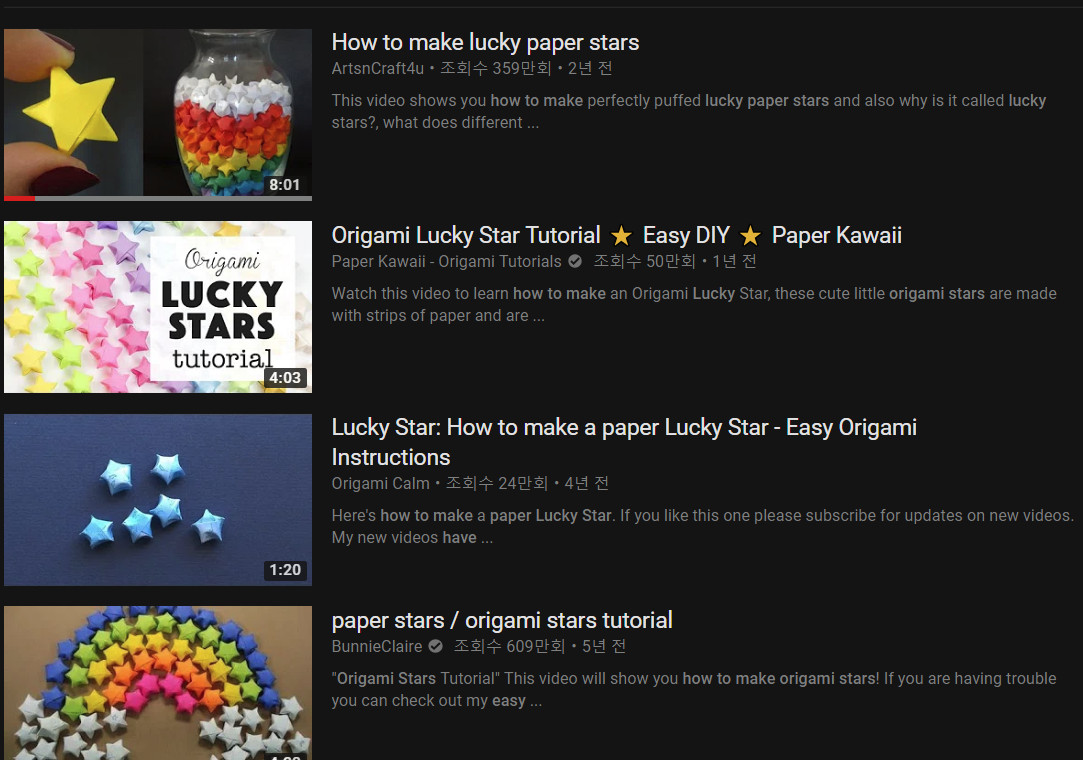Image resolution: width=1083 pixels, height=760 pixels.
Task: Click the 8:01 duration badge
Action: point(284,185)
